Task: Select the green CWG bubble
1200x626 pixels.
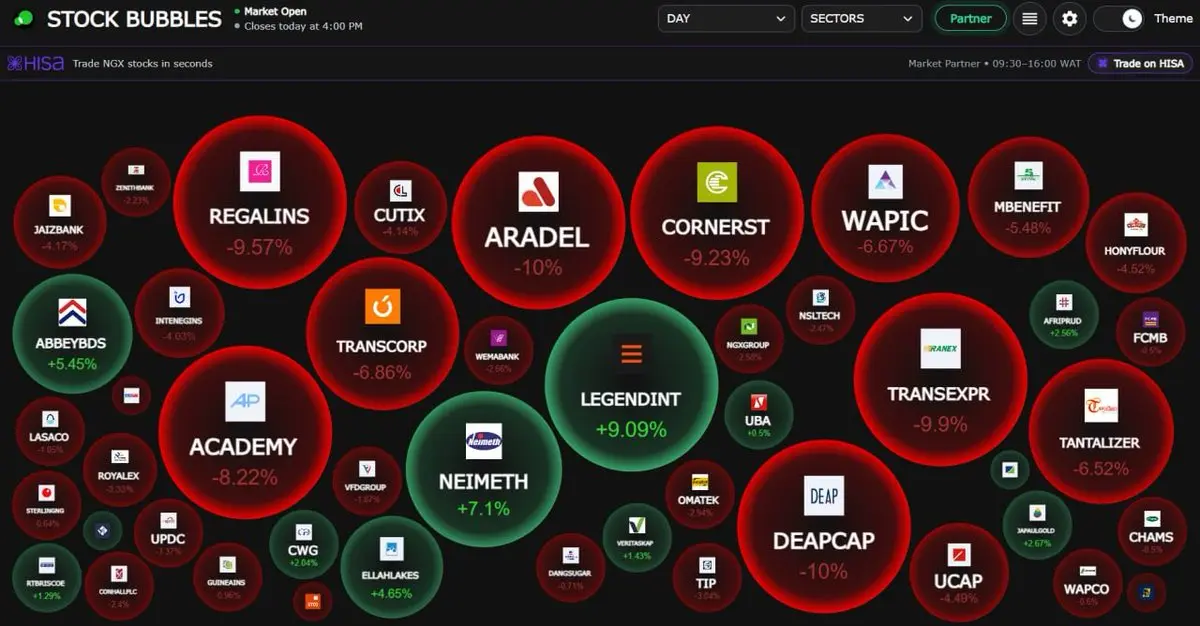Action: (x=303, y=544)
